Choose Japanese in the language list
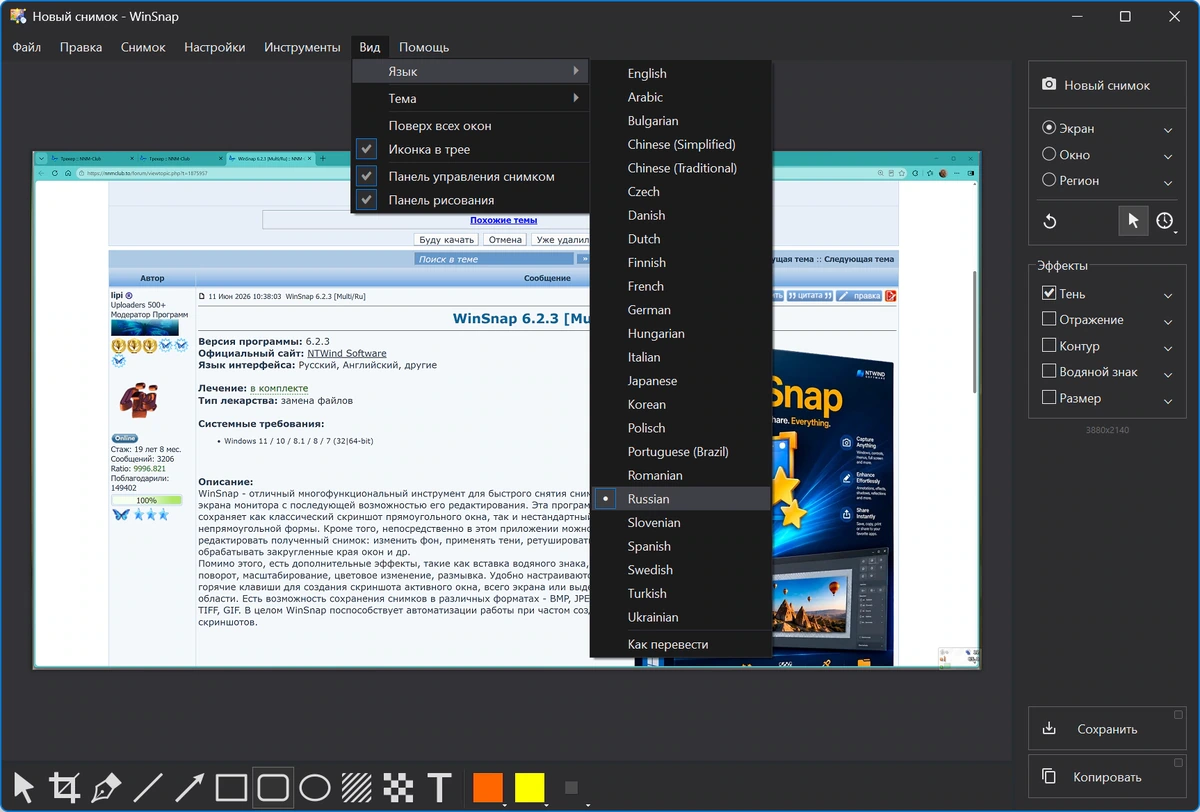Image resolution: width=1200 pixels, height=812 pixels. pos(681,381)
